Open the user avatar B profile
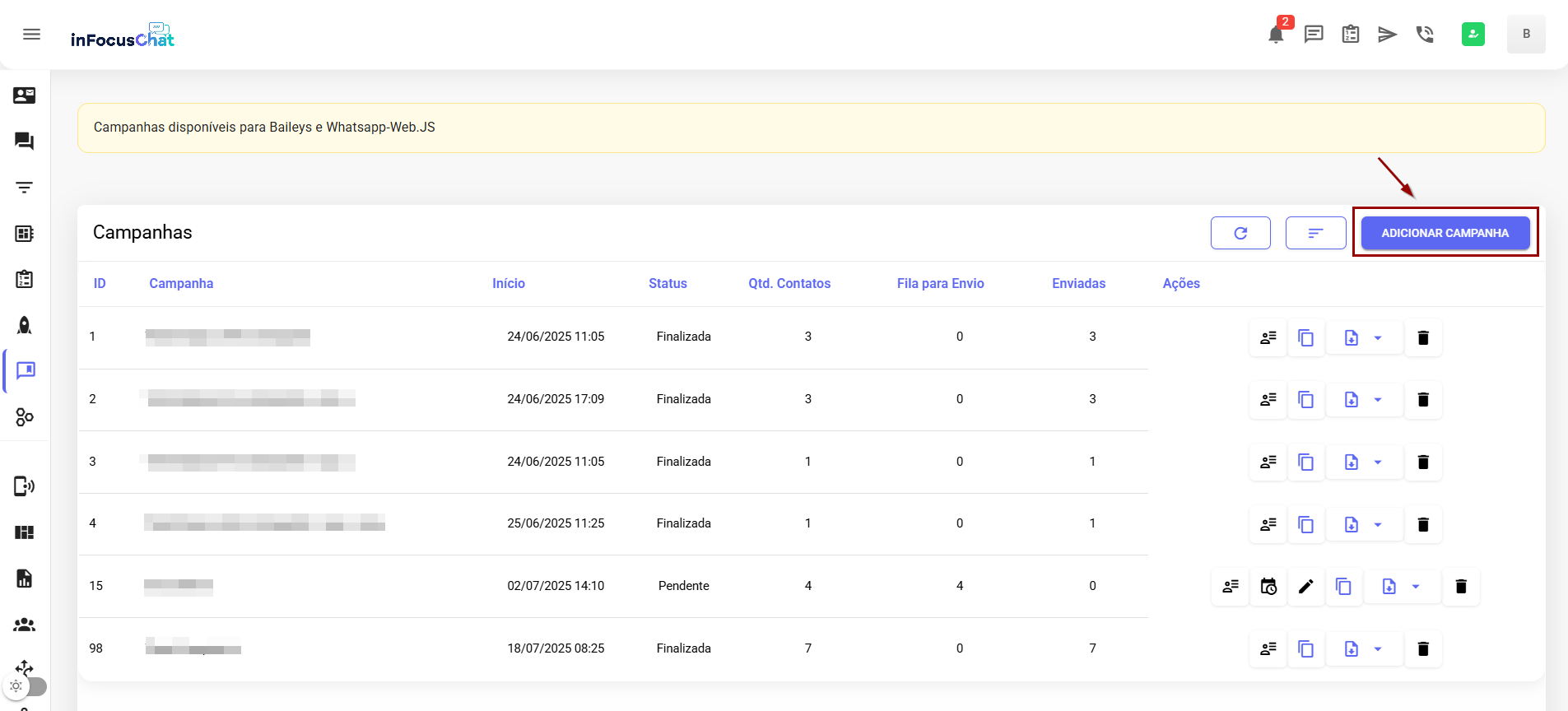 tap(1525, 35)
